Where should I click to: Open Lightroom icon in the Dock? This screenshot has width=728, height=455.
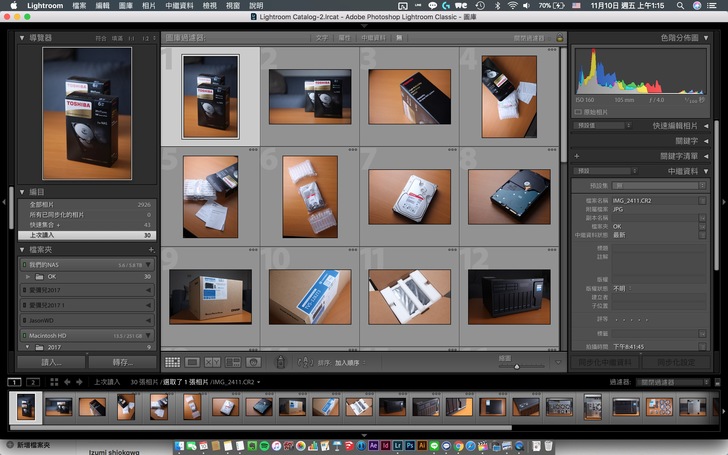click(x=398, y=444)
